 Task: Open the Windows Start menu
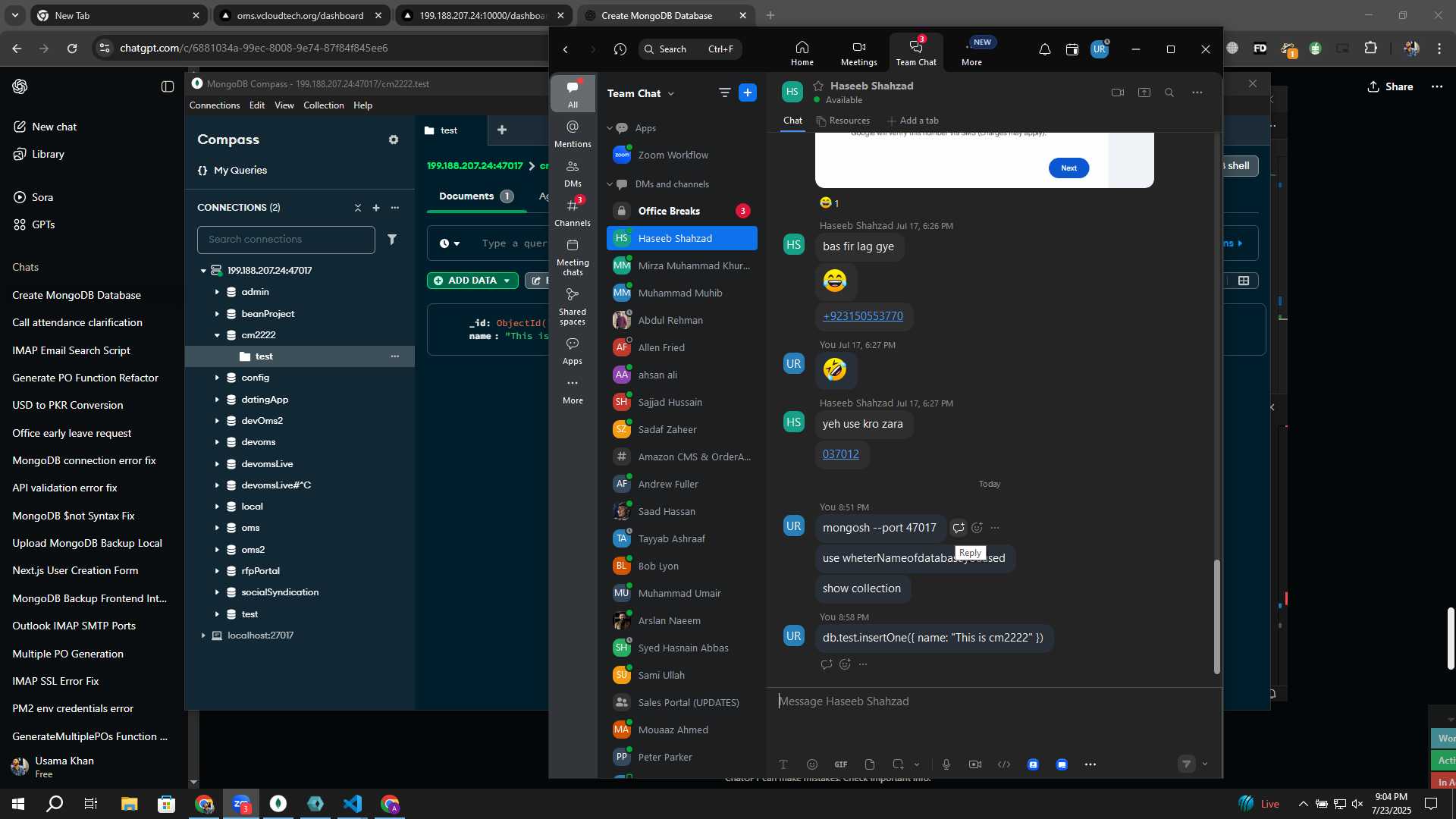tap(18, 804)
